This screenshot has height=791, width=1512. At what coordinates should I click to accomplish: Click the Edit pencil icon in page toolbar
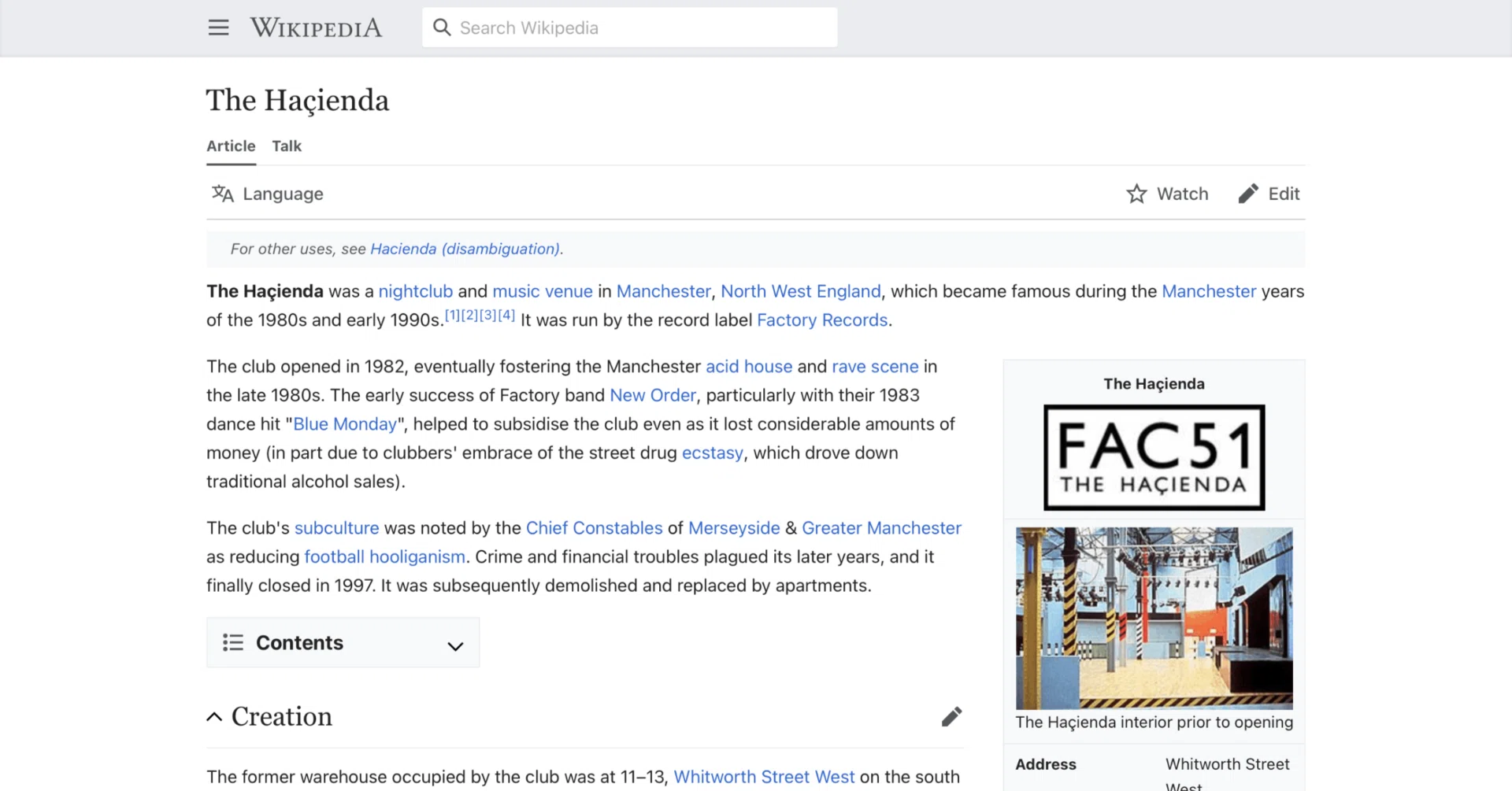click(1248, 194)
